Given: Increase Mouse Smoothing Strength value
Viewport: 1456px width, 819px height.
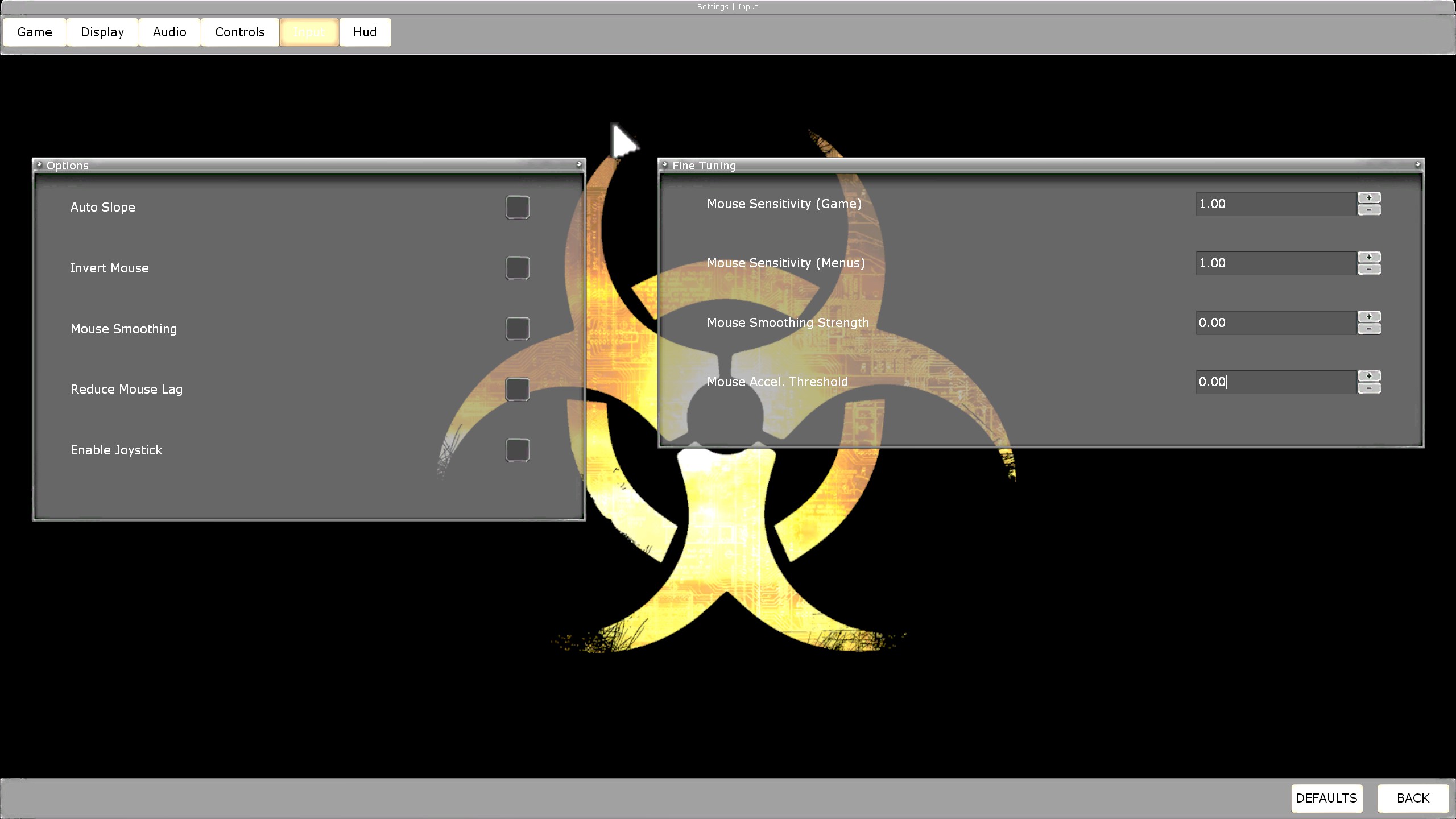Looking at the screenshot, I should (1369, 316).
